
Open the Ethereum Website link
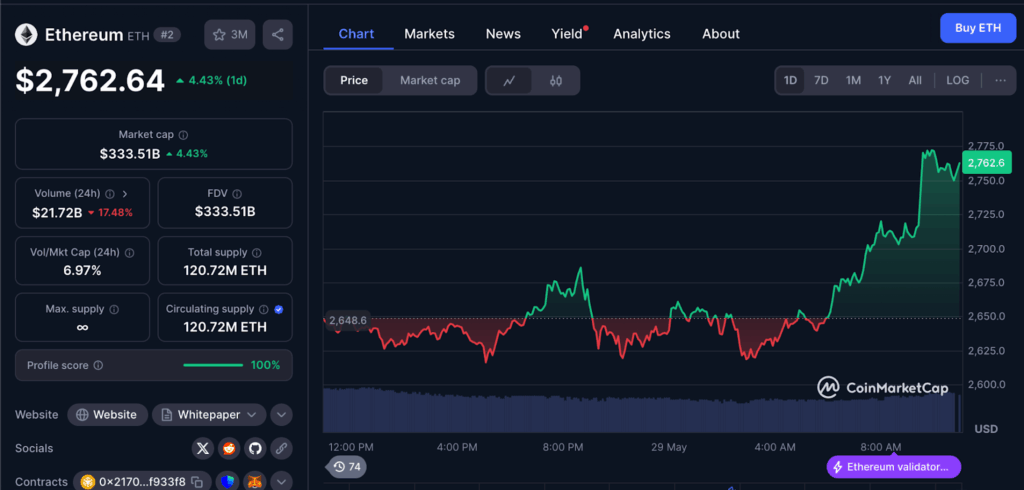[x=108, y=414]
